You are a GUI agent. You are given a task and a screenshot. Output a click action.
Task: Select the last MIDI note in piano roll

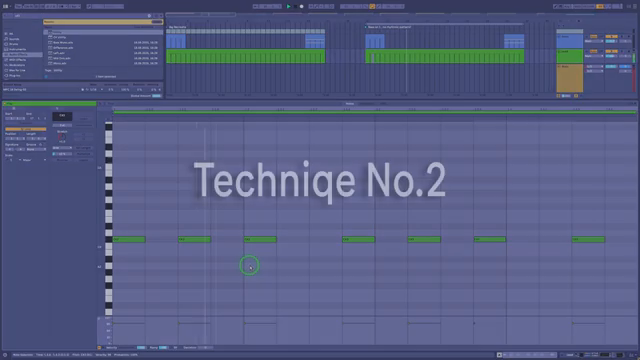click(588, 240)
